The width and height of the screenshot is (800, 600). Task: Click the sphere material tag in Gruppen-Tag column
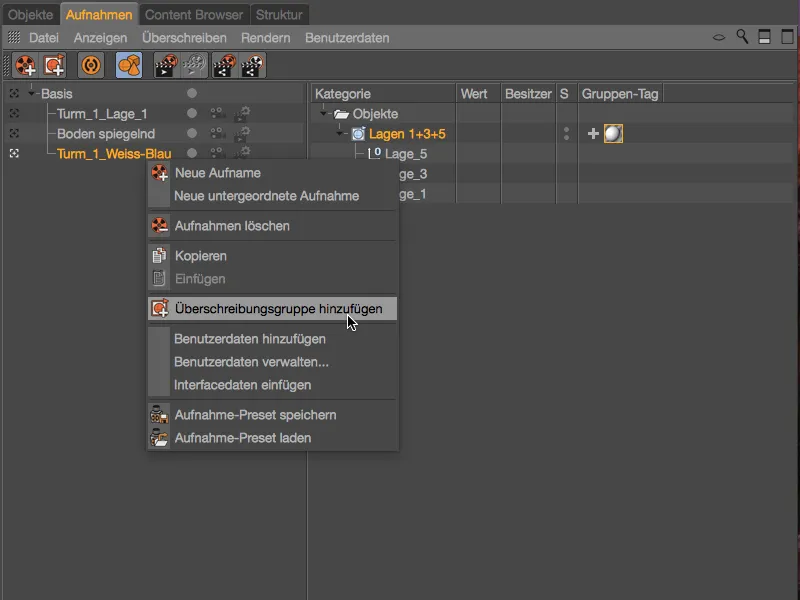[x=613, y=134]
